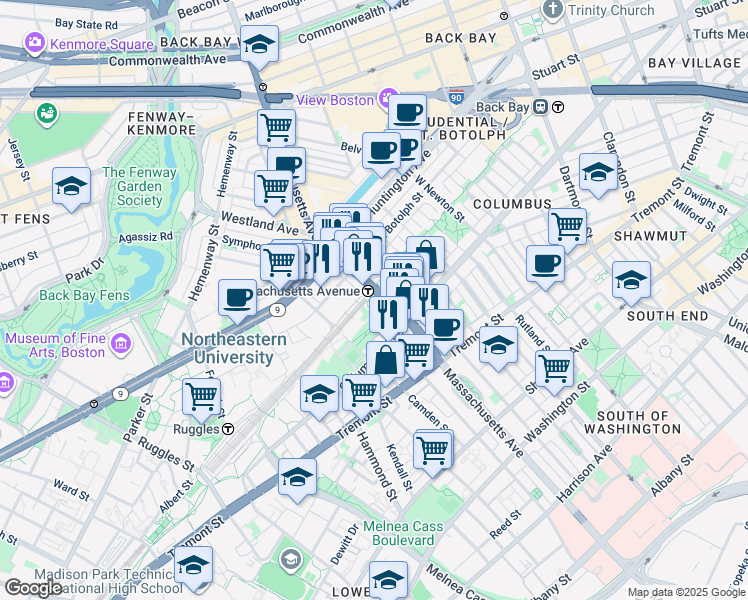Click the coffee marker above Route 9 shield
Screen dimensions: 748x600
(x=238, y=299)
